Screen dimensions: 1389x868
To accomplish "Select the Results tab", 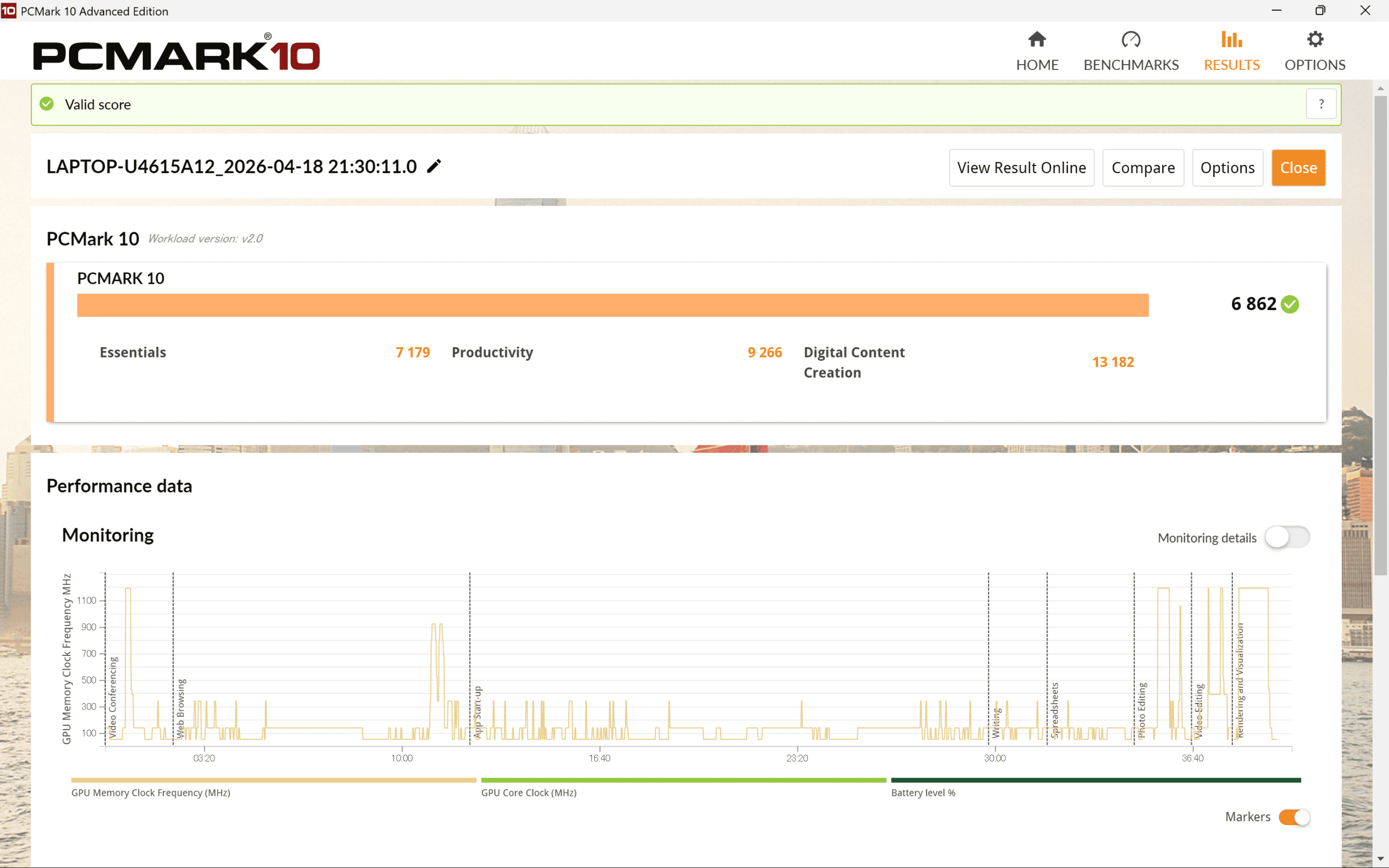I will 1232,50.
